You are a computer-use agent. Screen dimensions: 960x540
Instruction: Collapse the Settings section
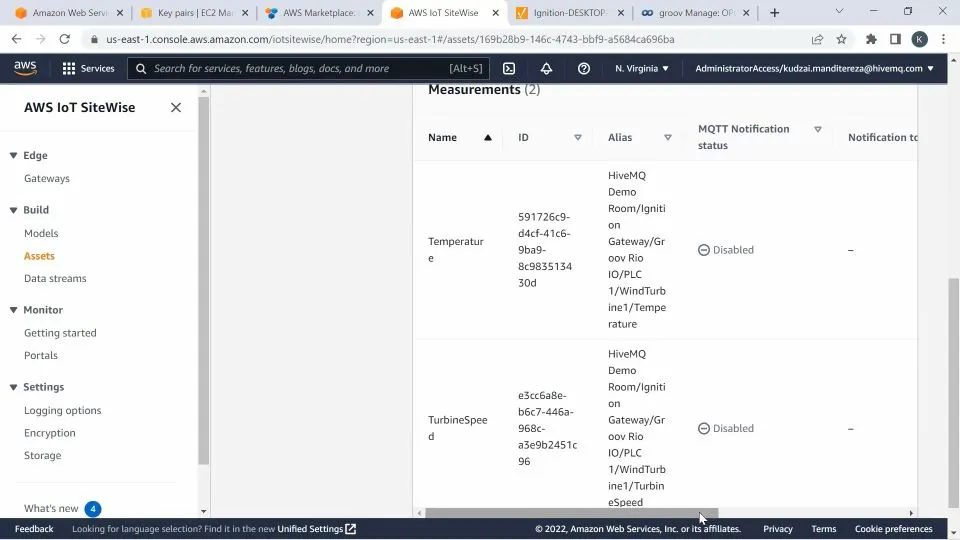(13, 387)
